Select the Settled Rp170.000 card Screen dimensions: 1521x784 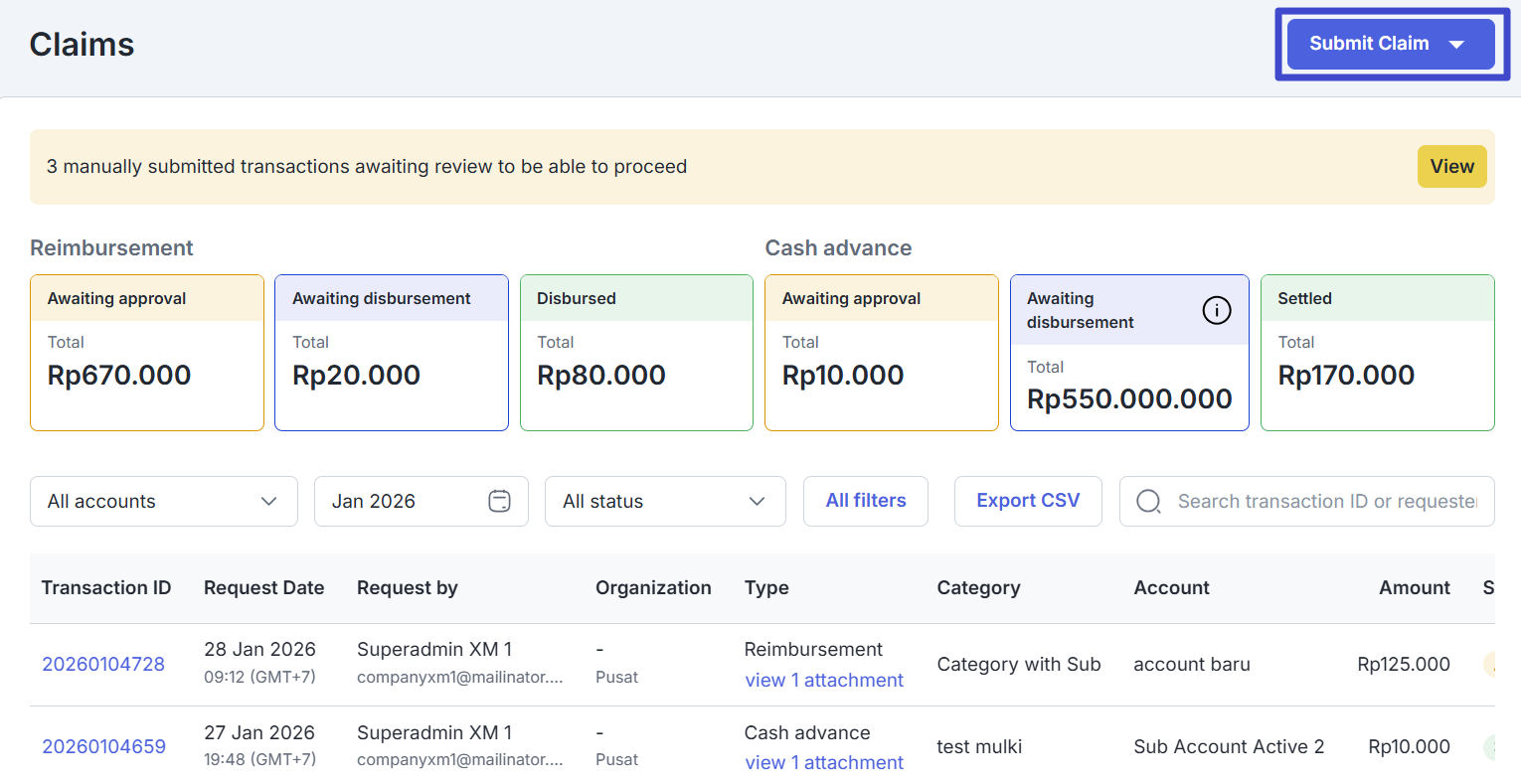pos(1377,353)
